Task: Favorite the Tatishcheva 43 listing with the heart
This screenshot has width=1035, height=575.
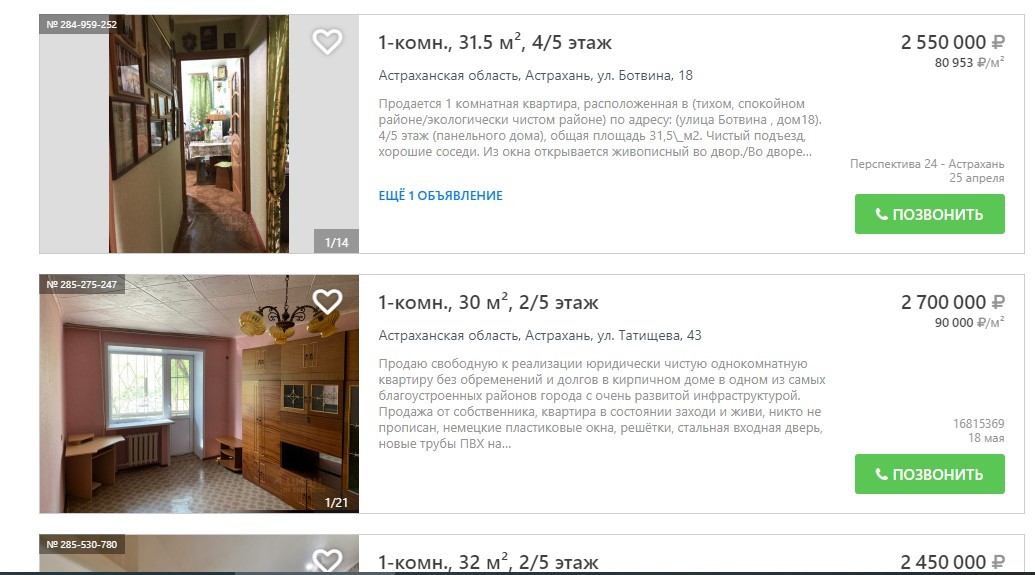Action: [327, 302]
